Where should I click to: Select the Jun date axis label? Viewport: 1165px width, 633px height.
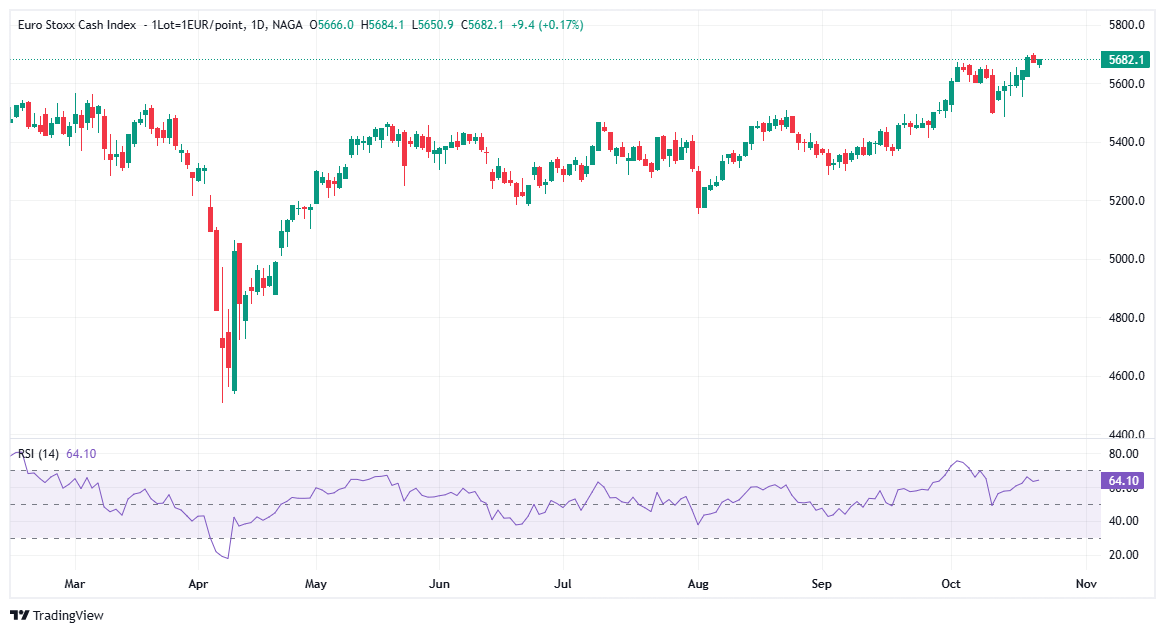point(437,582)
